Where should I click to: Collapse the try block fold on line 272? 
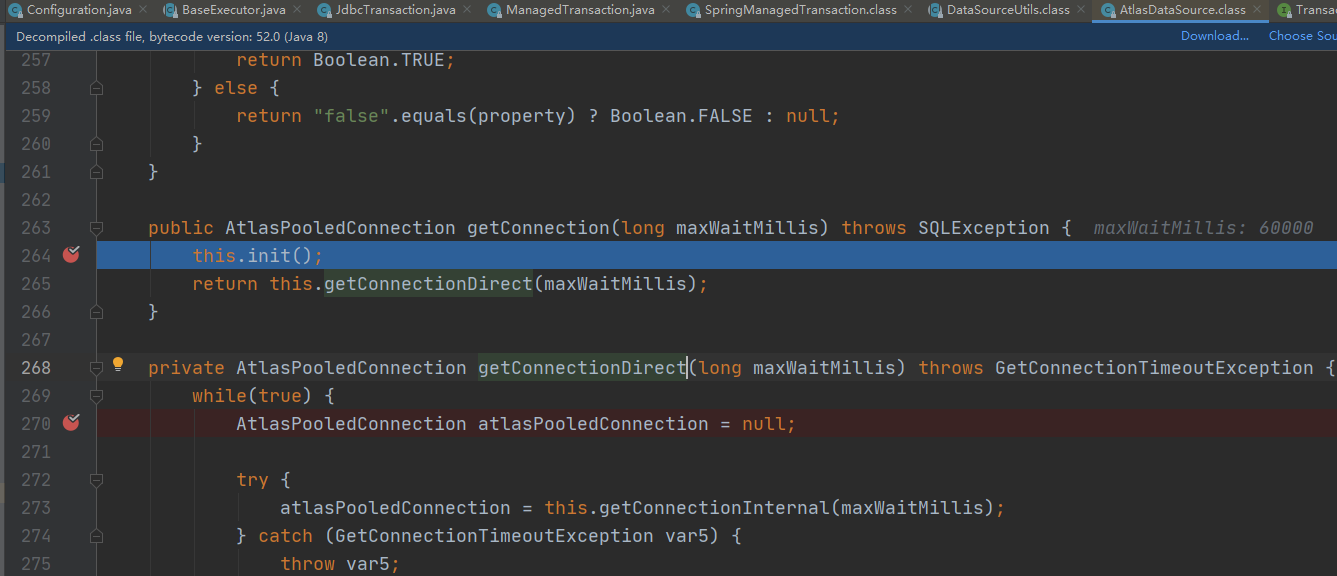pyautogui.click(x=96, y=480)
